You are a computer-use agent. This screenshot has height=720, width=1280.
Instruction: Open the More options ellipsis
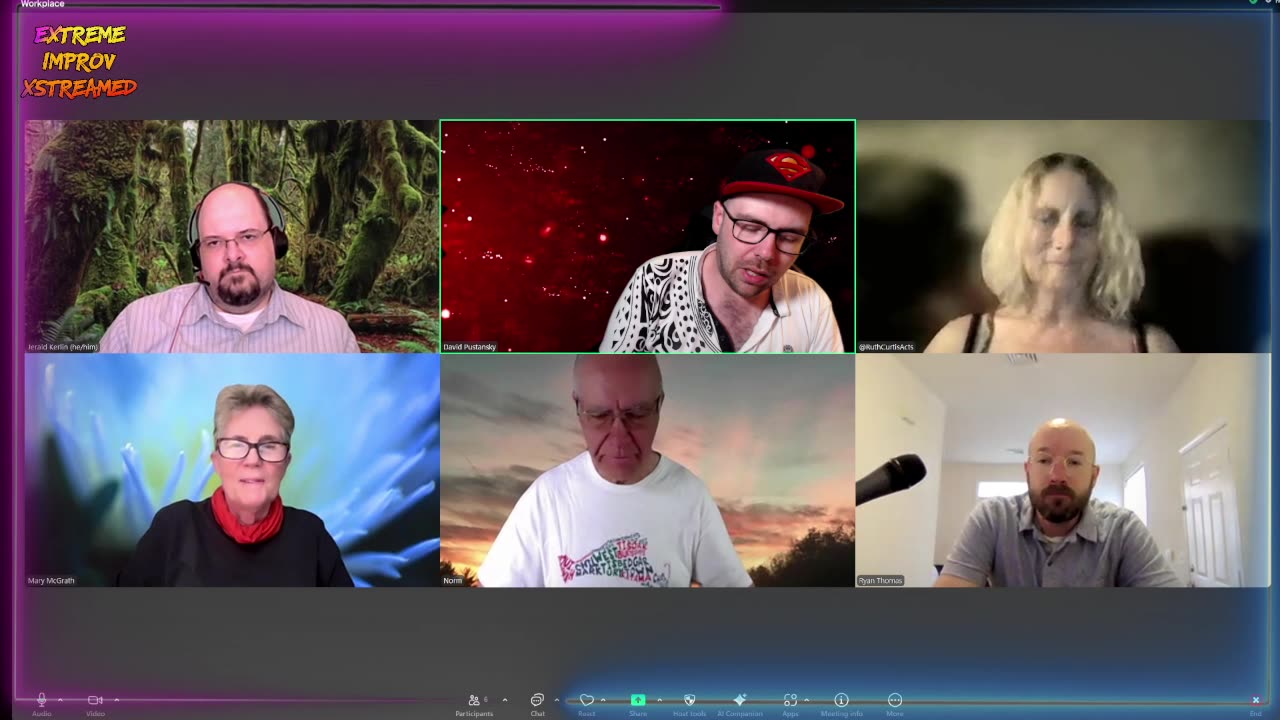895,704
